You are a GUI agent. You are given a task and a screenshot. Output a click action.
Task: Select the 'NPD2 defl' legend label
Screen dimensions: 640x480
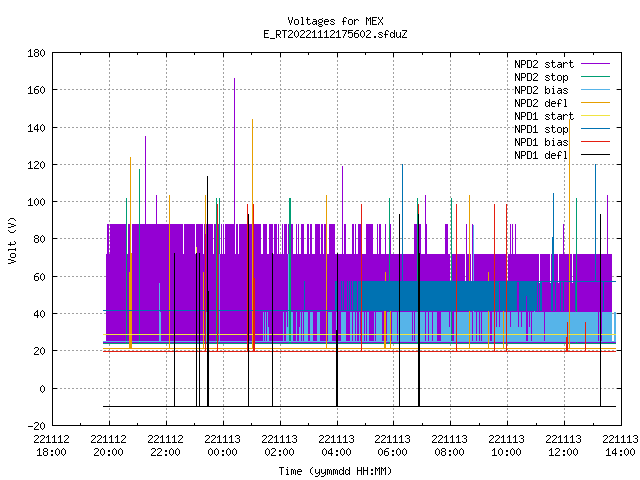541,103
